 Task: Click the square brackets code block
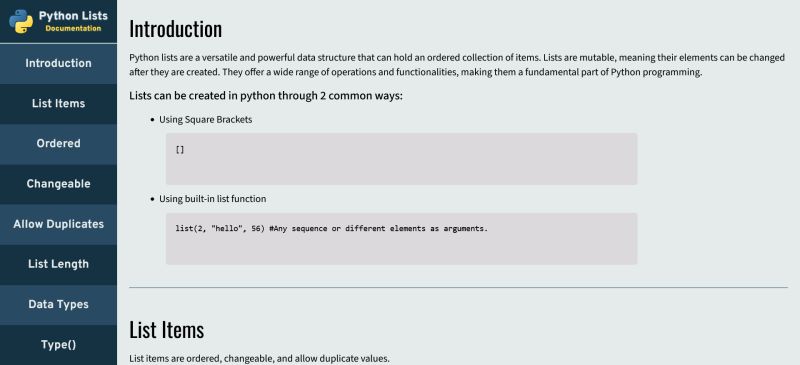pyautogui.click(x=401, y=159)
